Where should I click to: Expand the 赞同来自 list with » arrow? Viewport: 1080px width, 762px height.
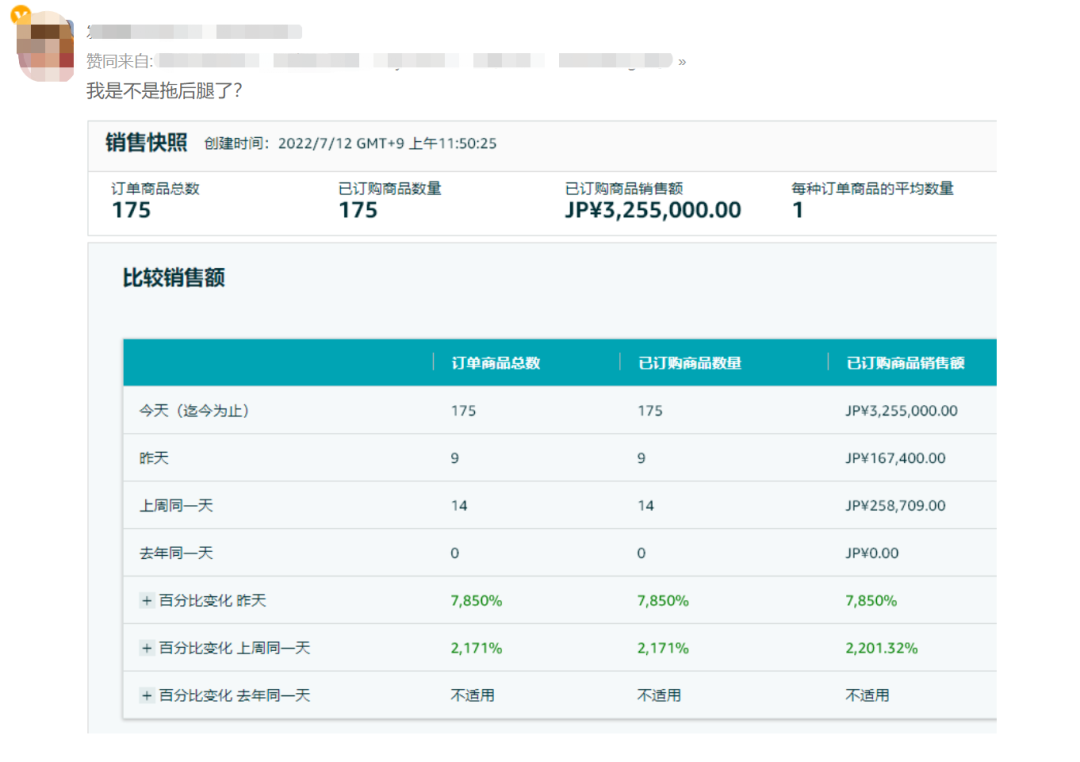point(682,61)
